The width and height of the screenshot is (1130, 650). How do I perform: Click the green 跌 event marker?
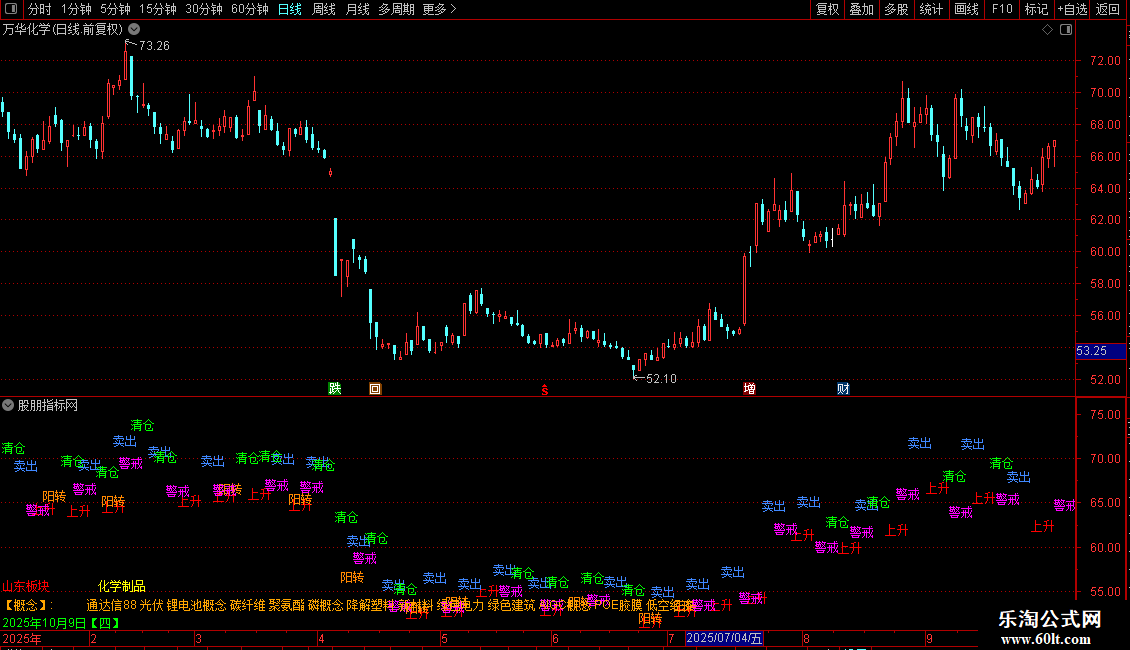click(335, 388)
